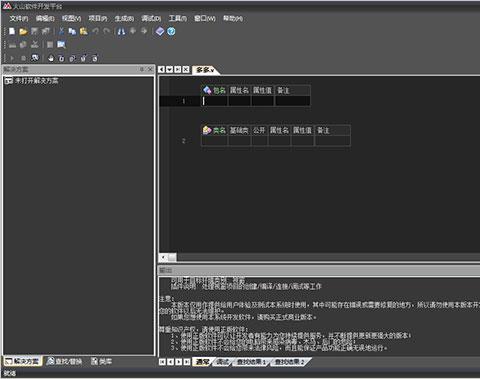Pin the 解决方案 panel
Viewport: 480px width, 379px height.
[x=142, y=69]
